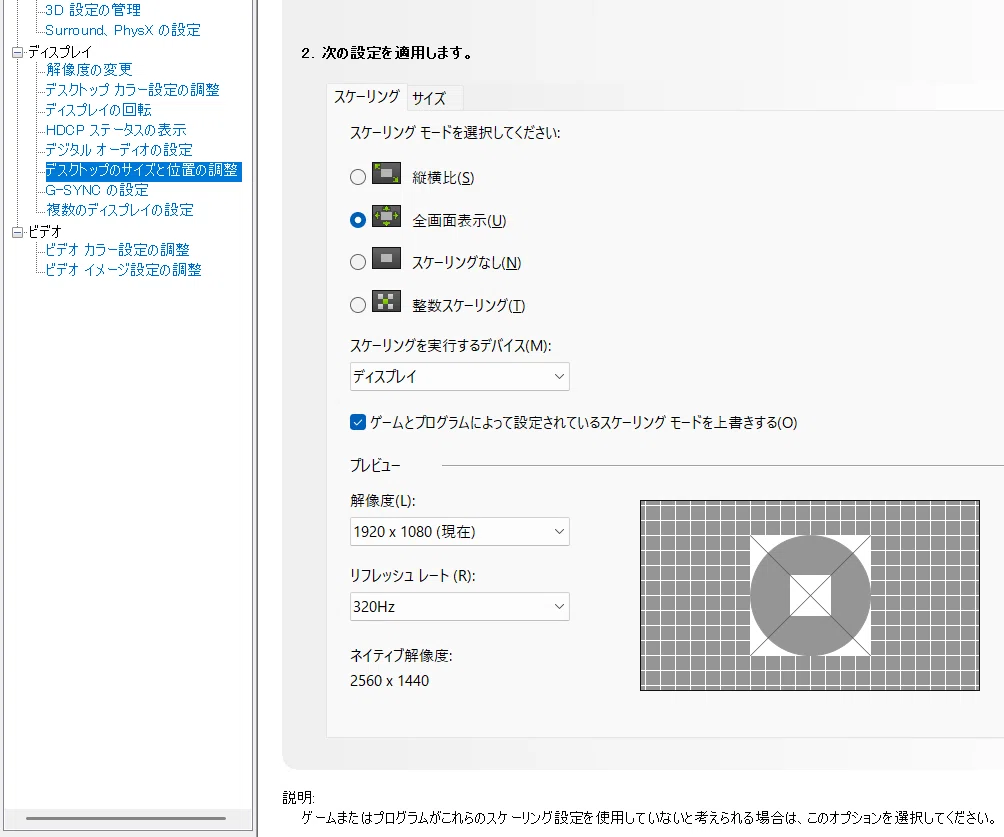Open 3D 設定の管理 page

point(93,10)
